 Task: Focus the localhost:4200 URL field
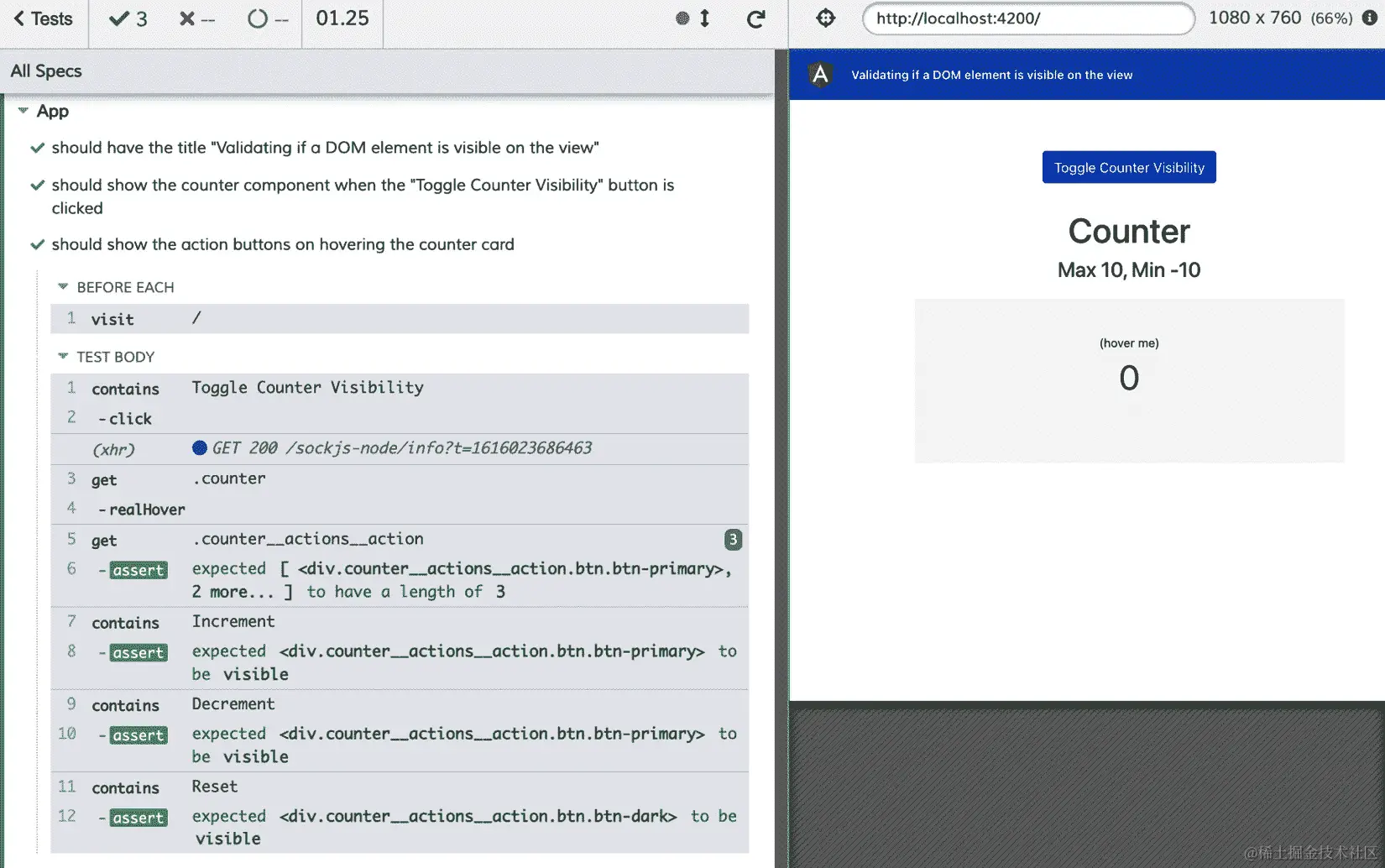[x=1028, y=18]
